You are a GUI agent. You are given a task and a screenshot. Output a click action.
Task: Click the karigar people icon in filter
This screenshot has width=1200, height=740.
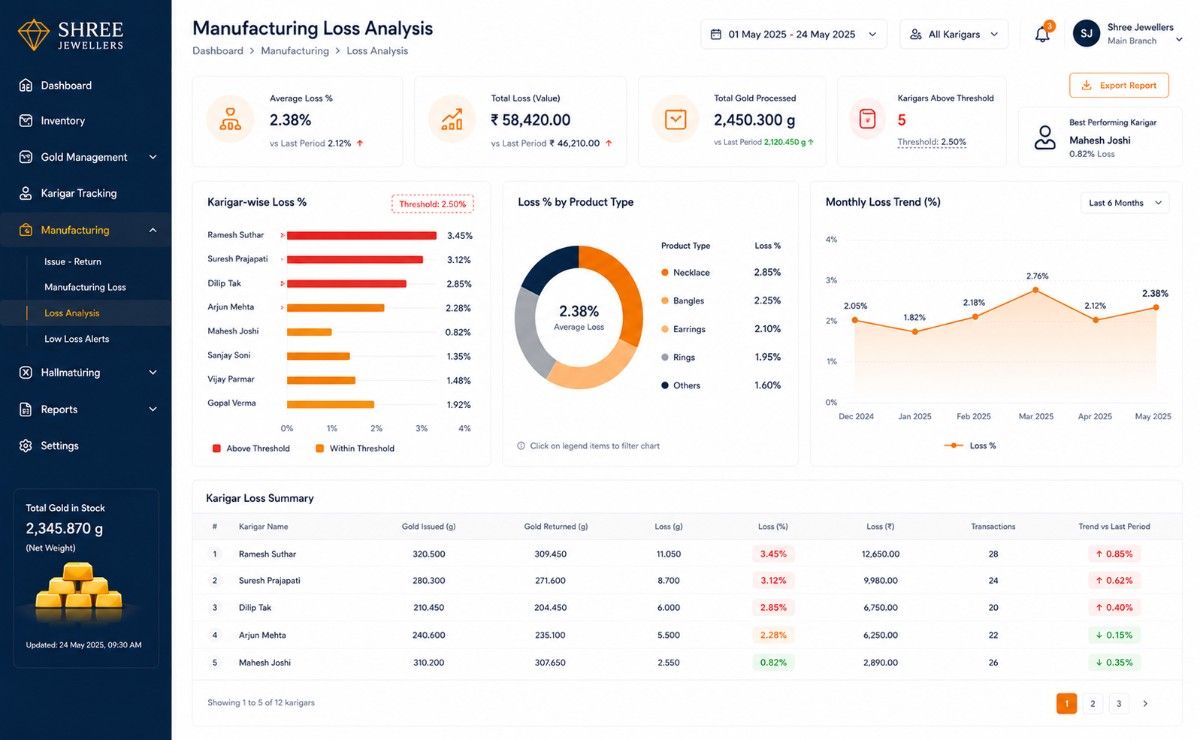pyautogui.click(x=916, y=34)
